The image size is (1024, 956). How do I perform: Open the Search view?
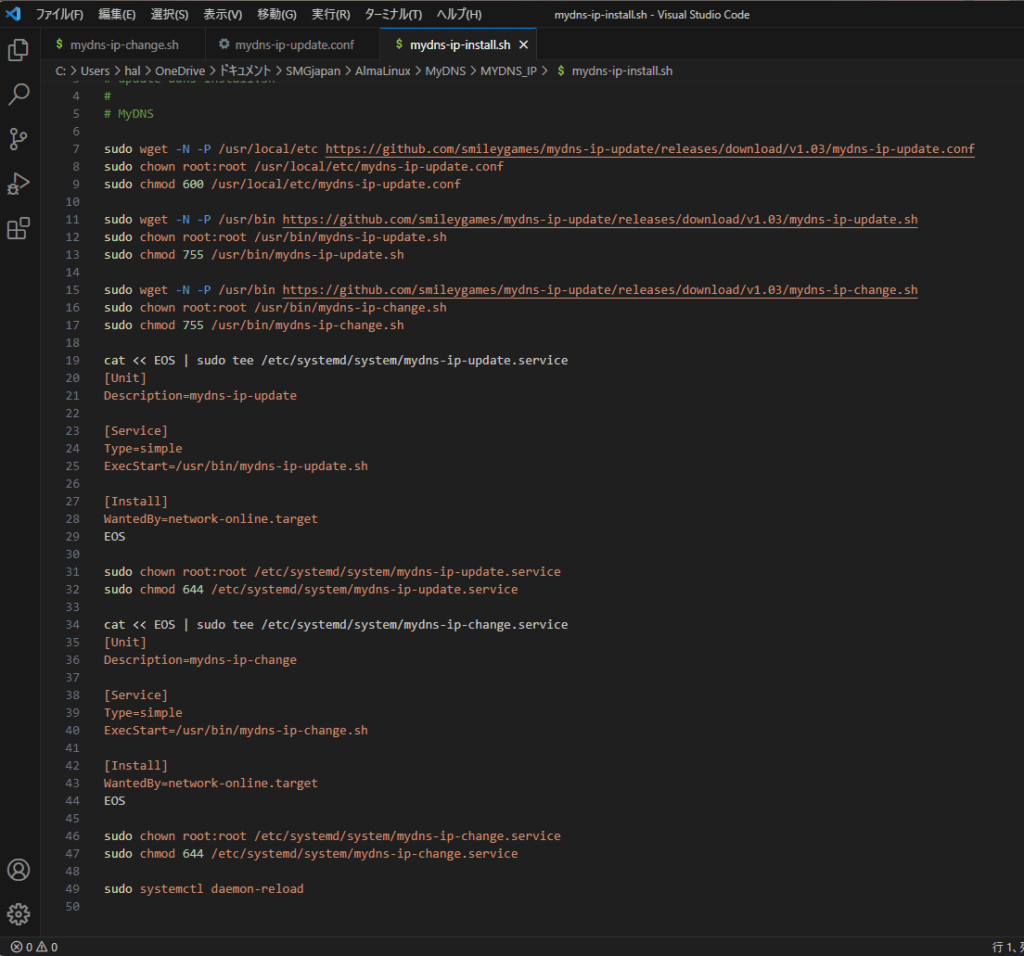point(18,94)
